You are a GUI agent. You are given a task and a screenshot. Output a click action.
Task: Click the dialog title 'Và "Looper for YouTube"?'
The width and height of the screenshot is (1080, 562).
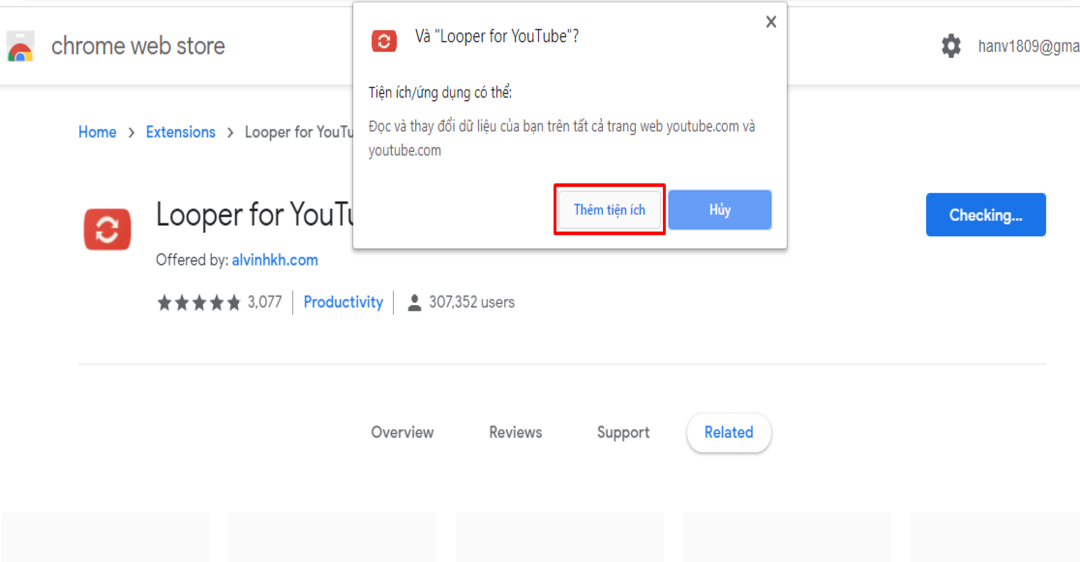pos(497,37)
